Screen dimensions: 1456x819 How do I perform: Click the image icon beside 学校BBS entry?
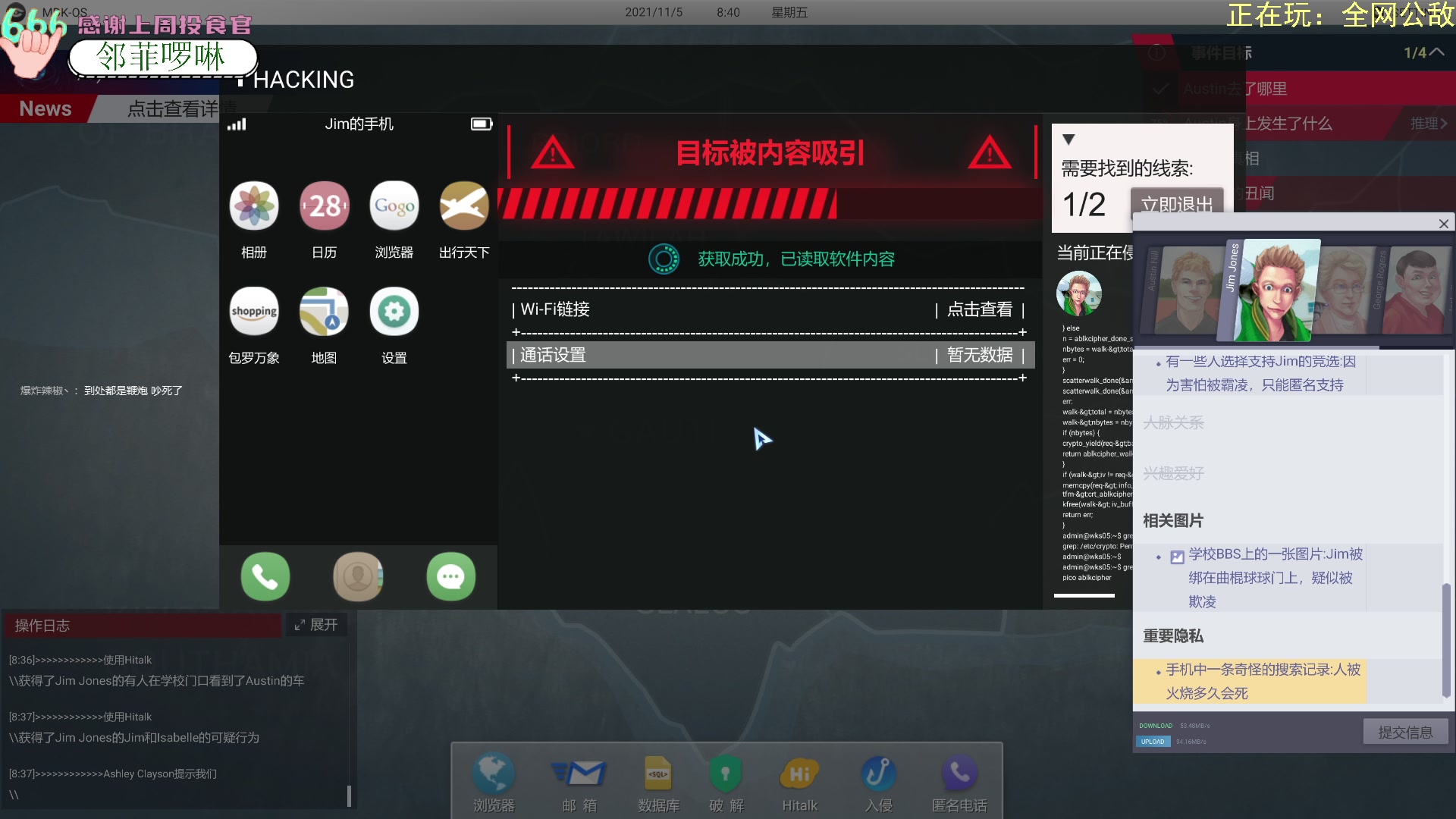(1177, 557)
